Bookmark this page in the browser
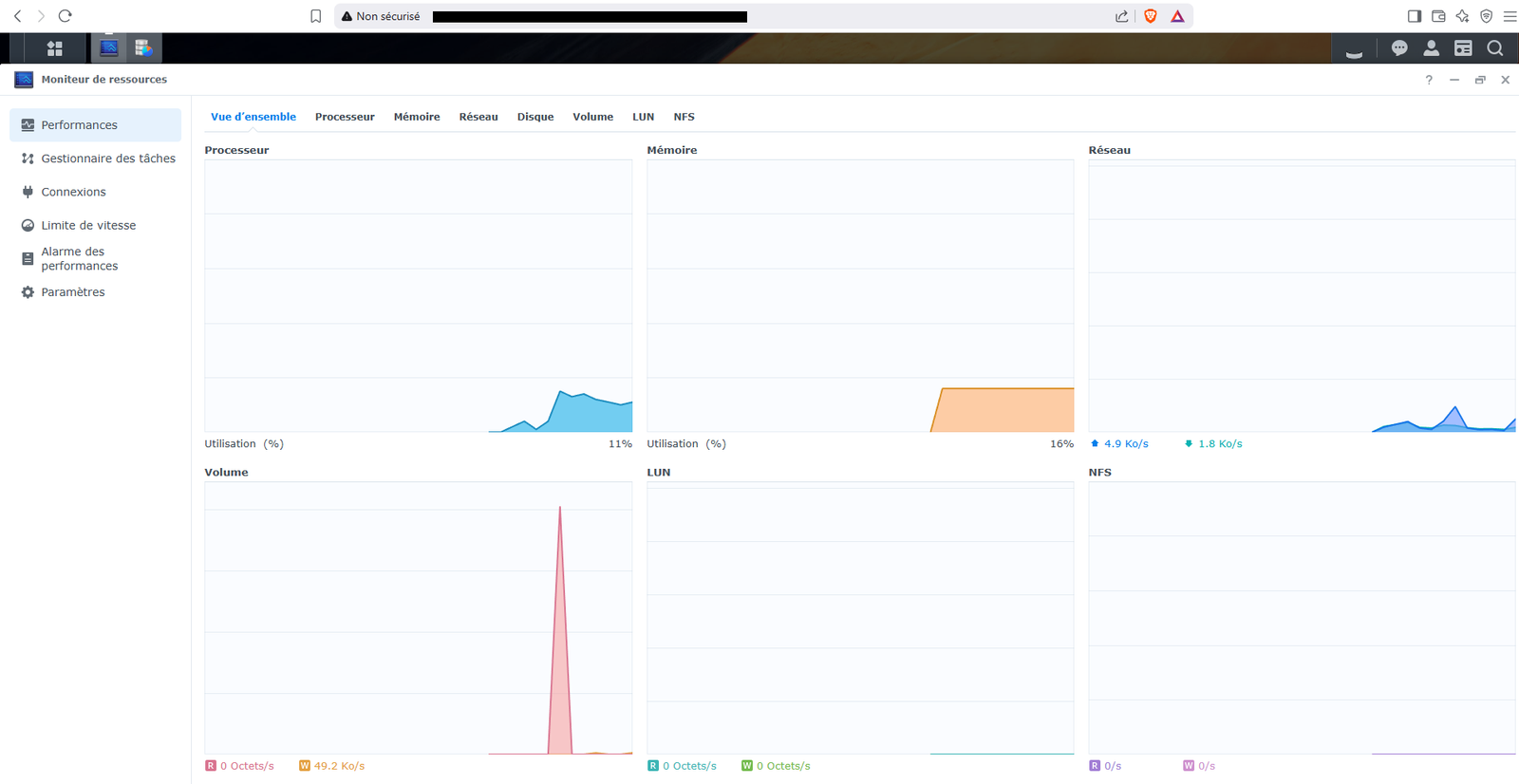Viewport: 1519px width, 784px height. click(x=316, y=16)
